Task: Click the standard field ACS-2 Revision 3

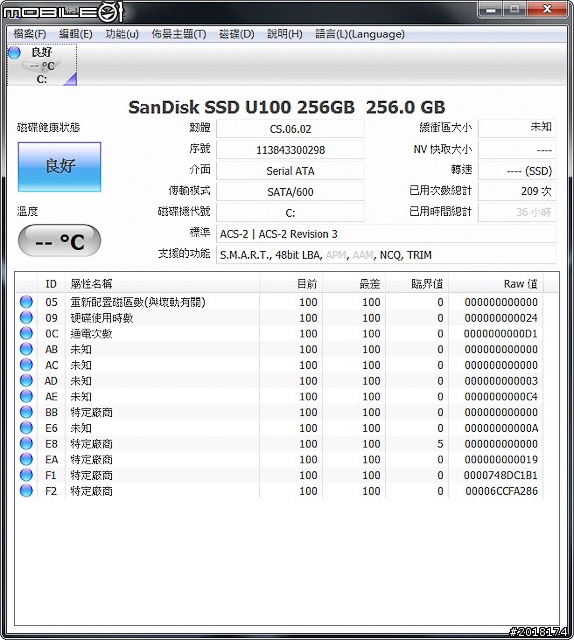Action: coord(386,234)
